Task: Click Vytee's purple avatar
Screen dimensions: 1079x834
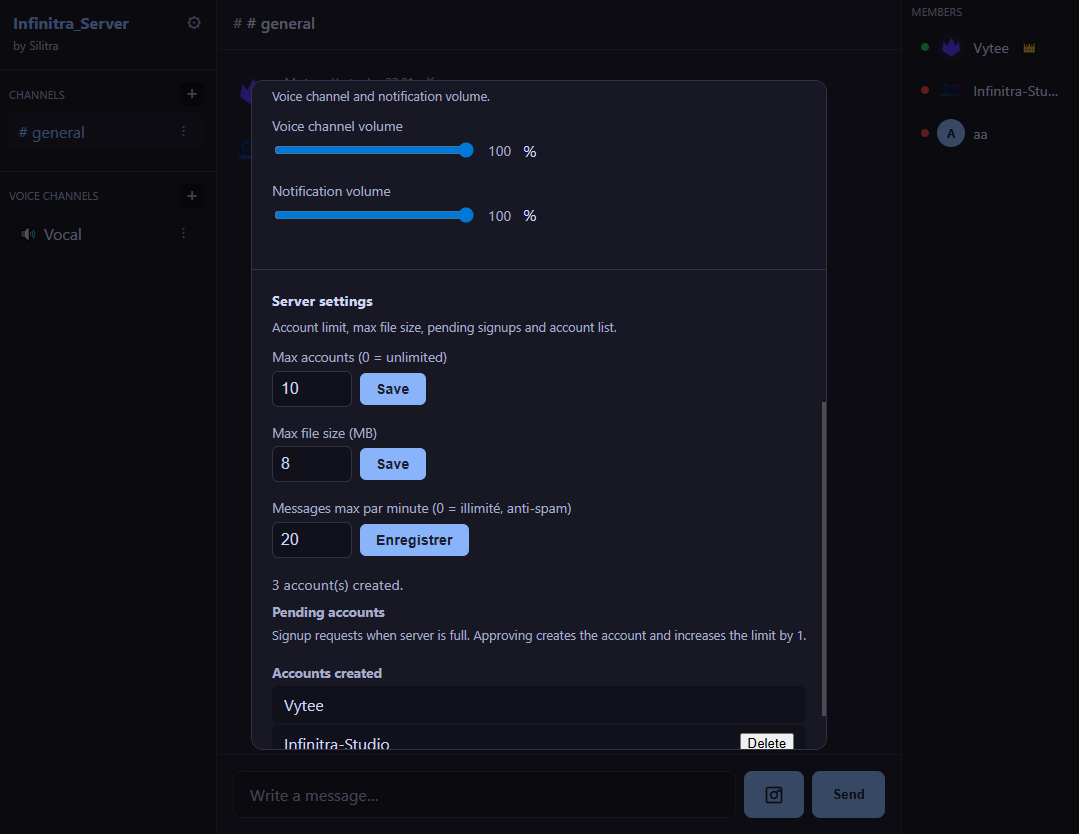Action: click(950, 47)
